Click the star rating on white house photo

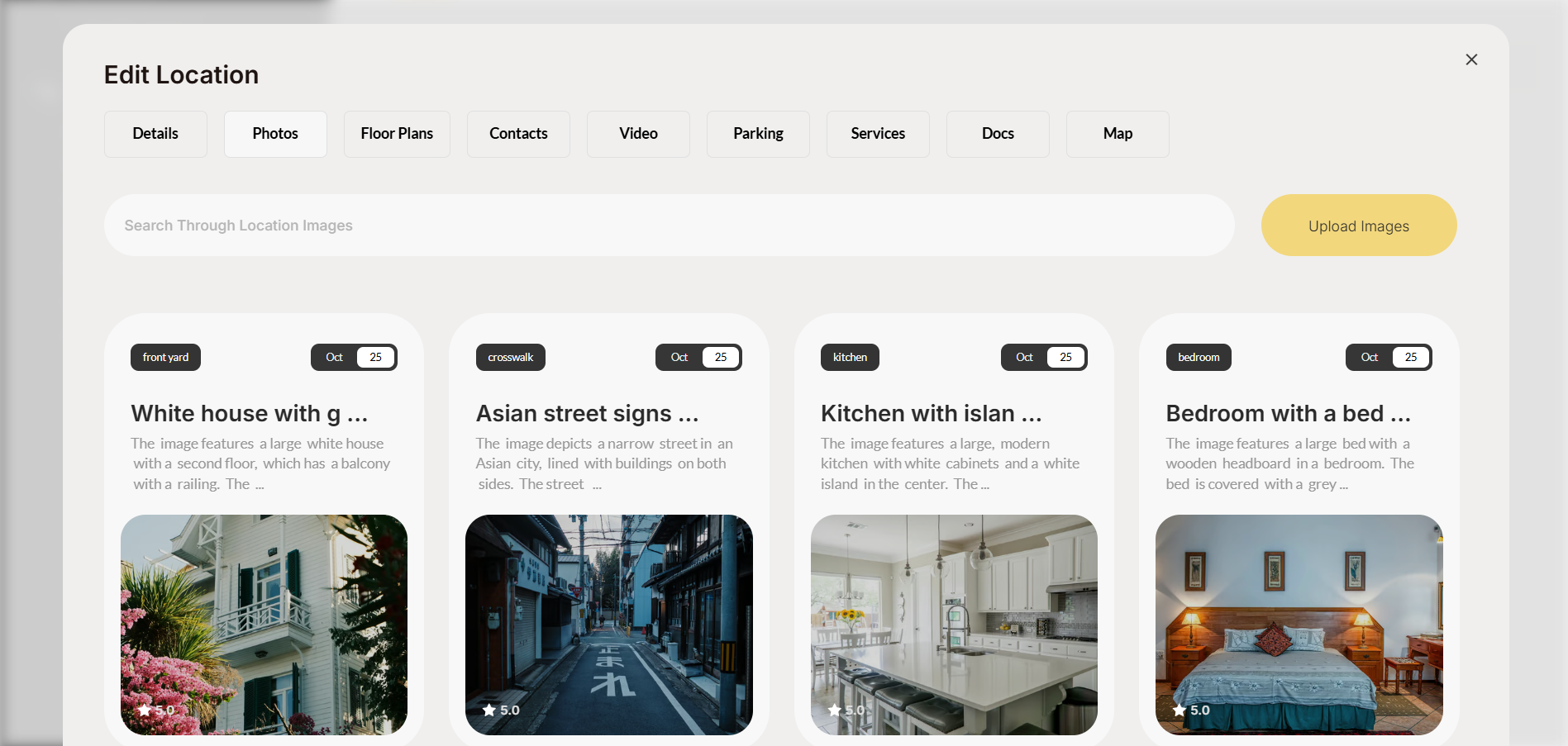pos(156,710)
